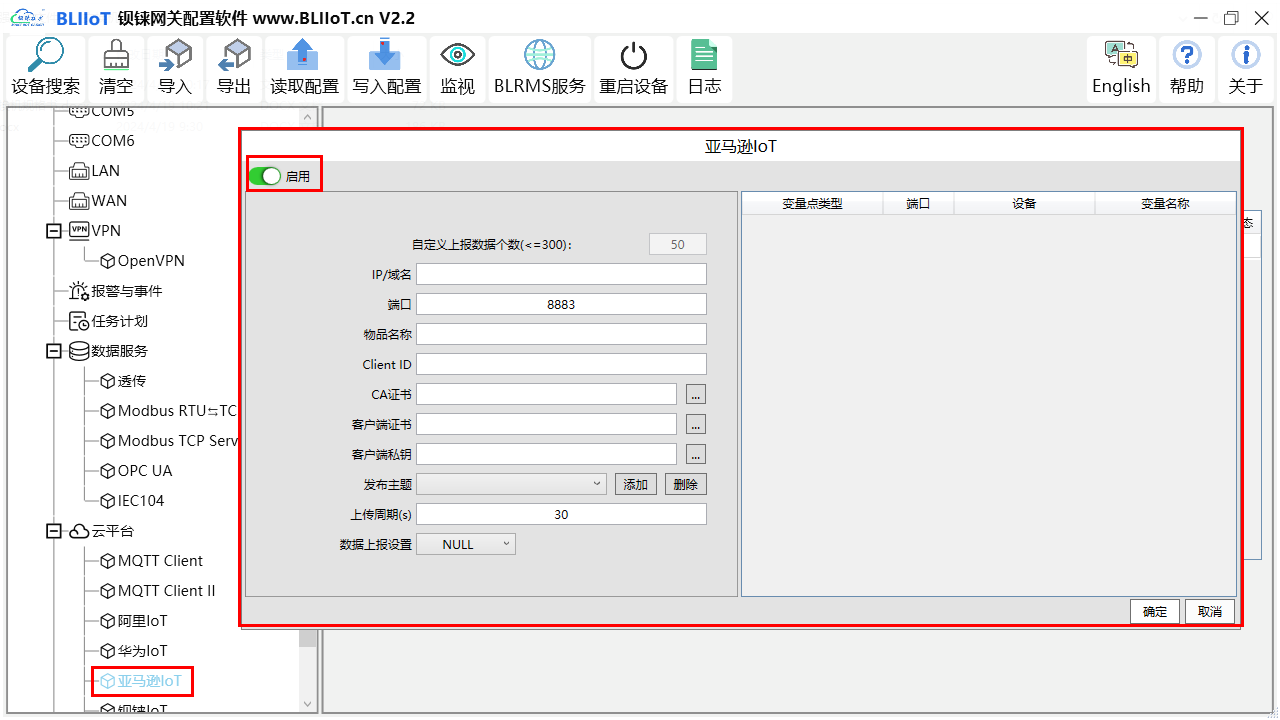Click the 添加 add topic button
Viewport: 1280px width, 720px height.
click(x=636, y=484)
